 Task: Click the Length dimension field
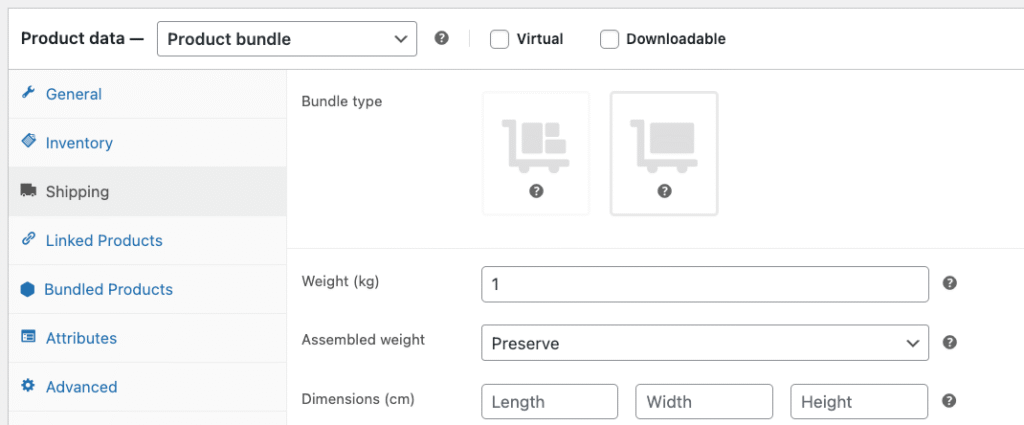click(x=549, y=401)
